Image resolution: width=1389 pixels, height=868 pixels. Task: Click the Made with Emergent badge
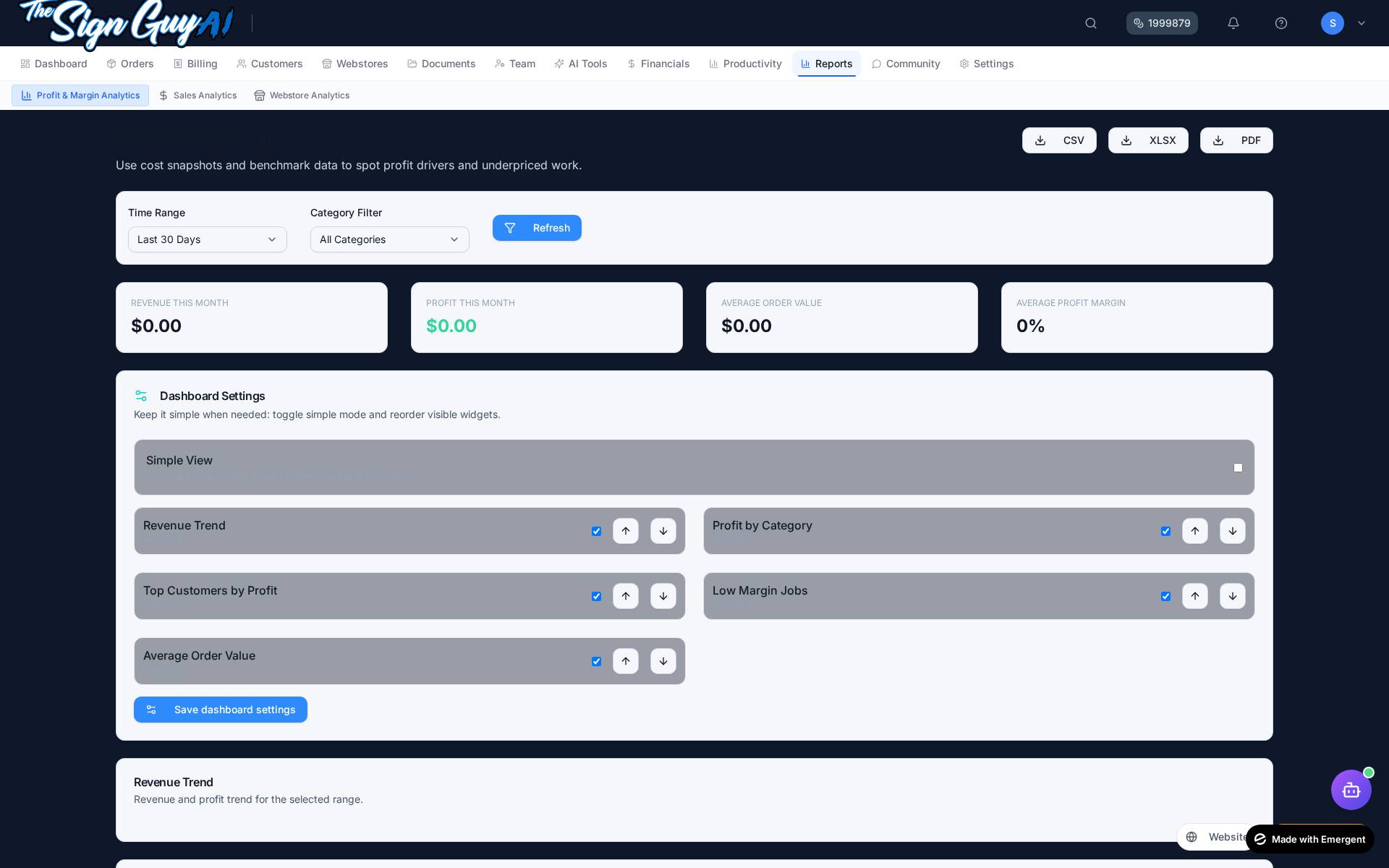pos(1310,839)
